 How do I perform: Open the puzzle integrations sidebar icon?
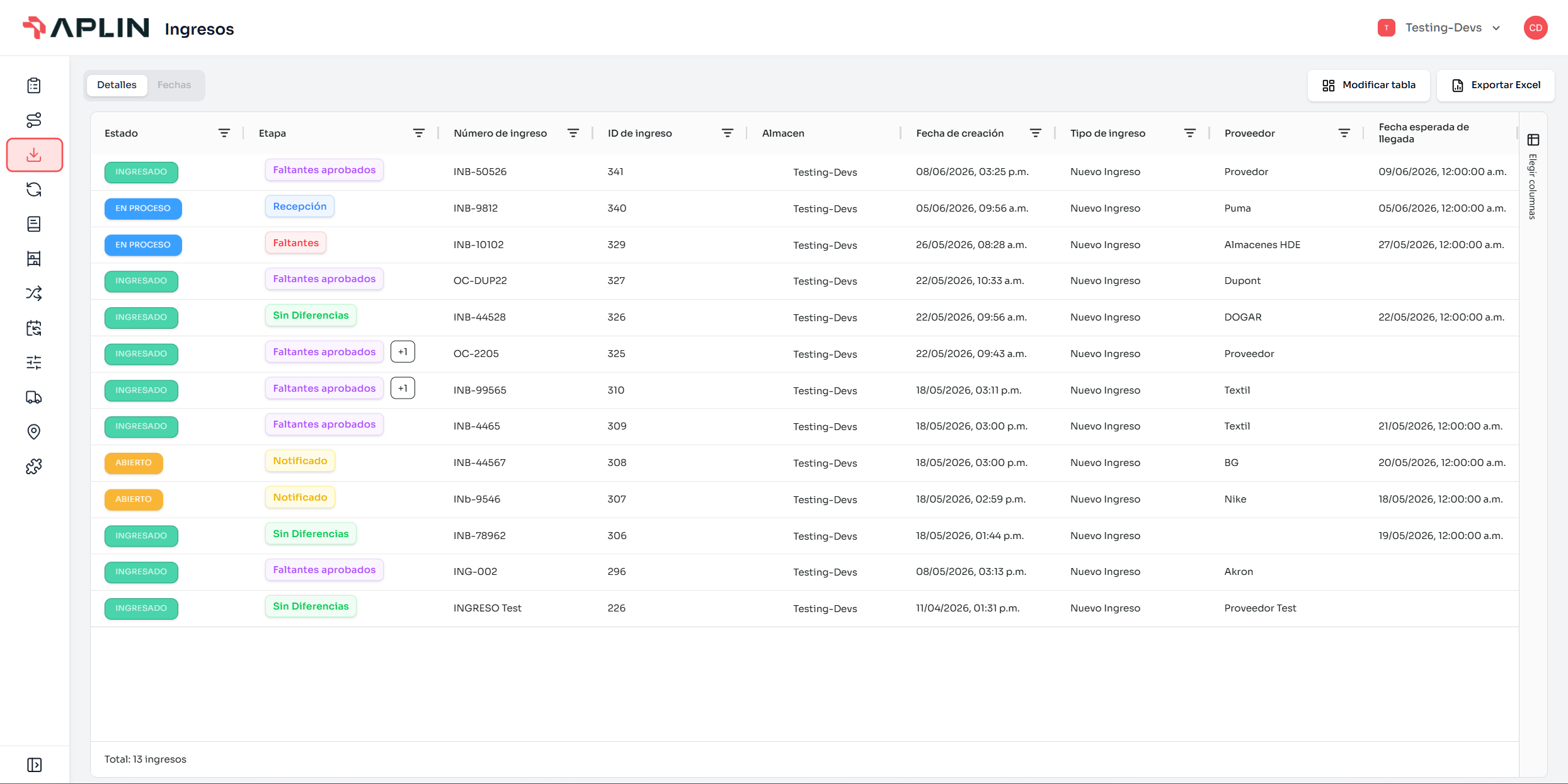[34, 467]
